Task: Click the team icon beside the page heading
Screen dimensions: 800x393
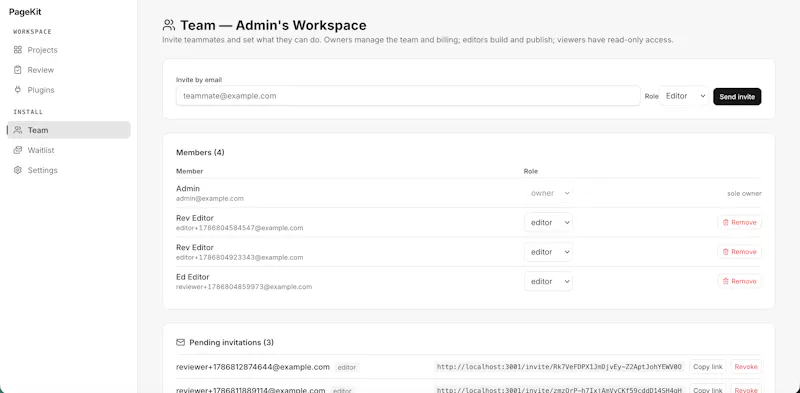Action: [169, 25]
